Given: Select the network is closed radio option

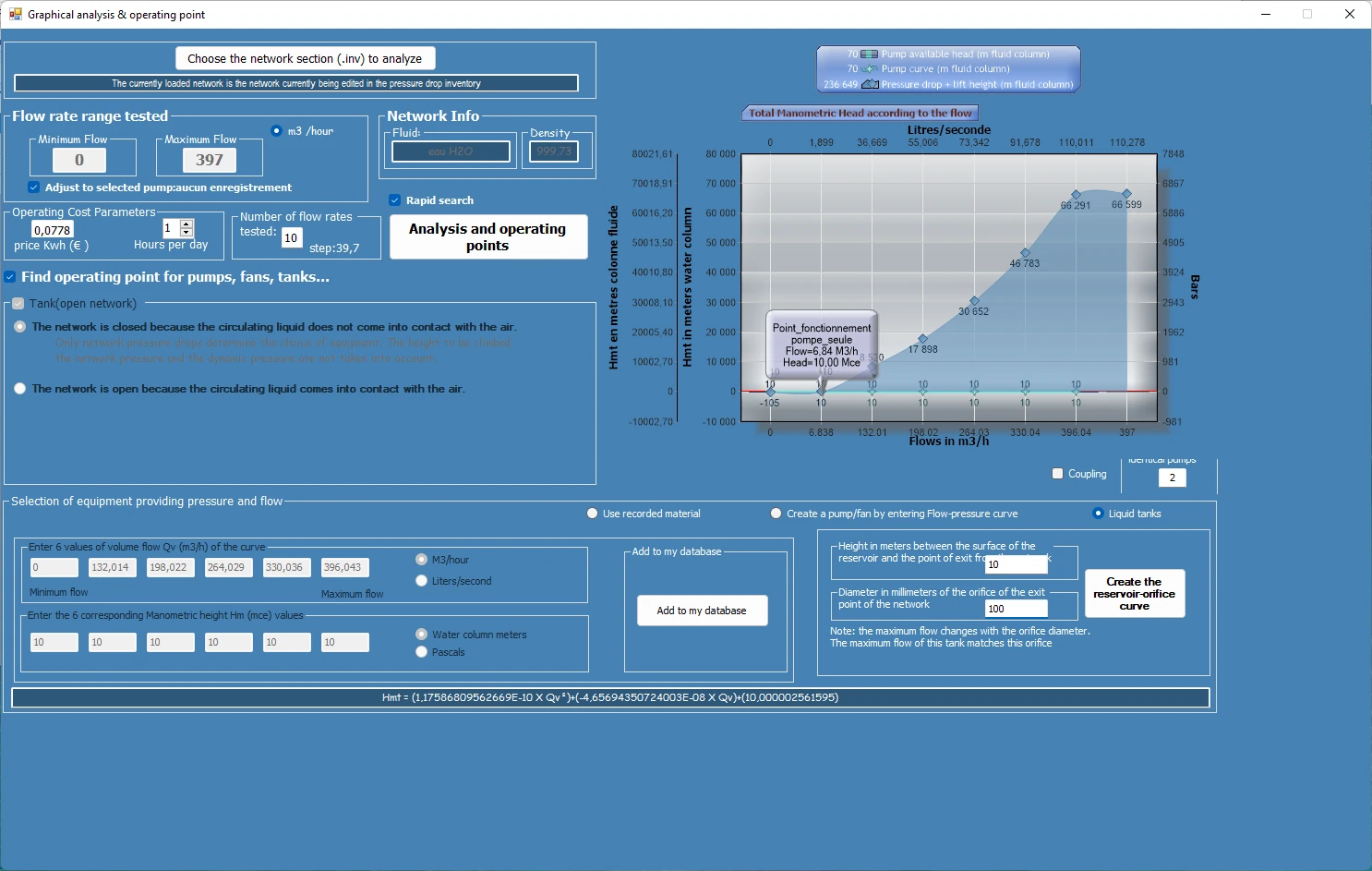Looking at the screenshot, I should [19, 327].
